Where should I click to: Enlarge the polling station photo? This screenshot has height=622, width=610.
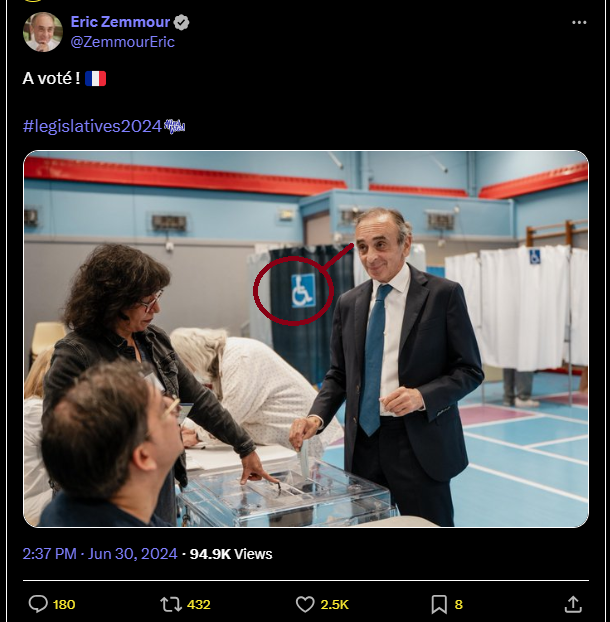pyautogui.click(x=306, y=338)
